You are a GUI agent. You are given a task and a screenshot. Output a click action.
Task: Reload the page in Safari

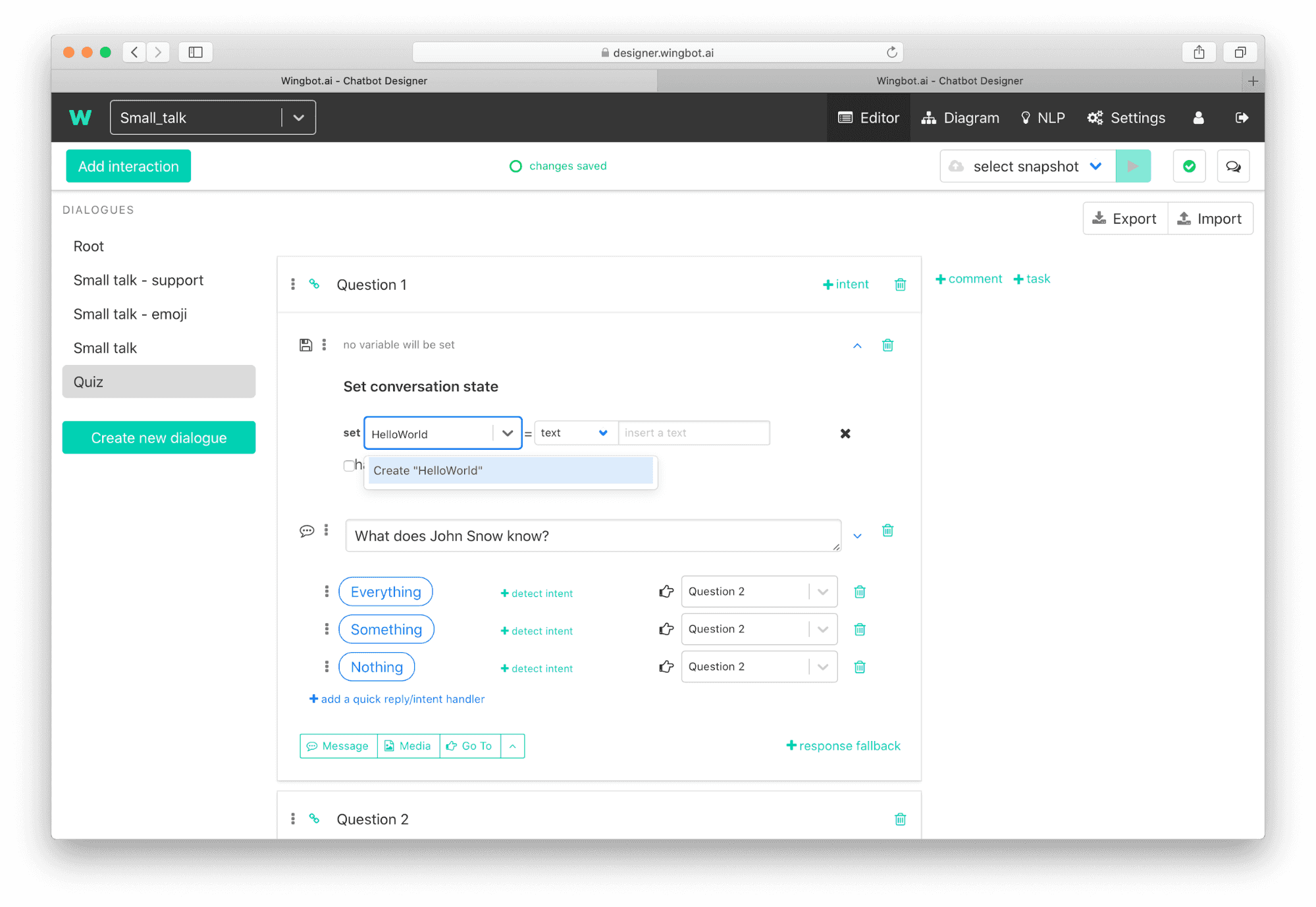point(891,52)
